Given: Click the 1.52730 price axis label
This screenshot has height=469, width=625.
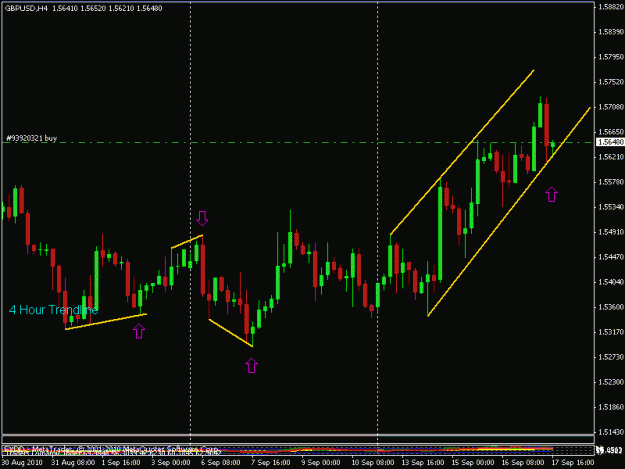Looking at the screenshot, I should pos(611,357).
